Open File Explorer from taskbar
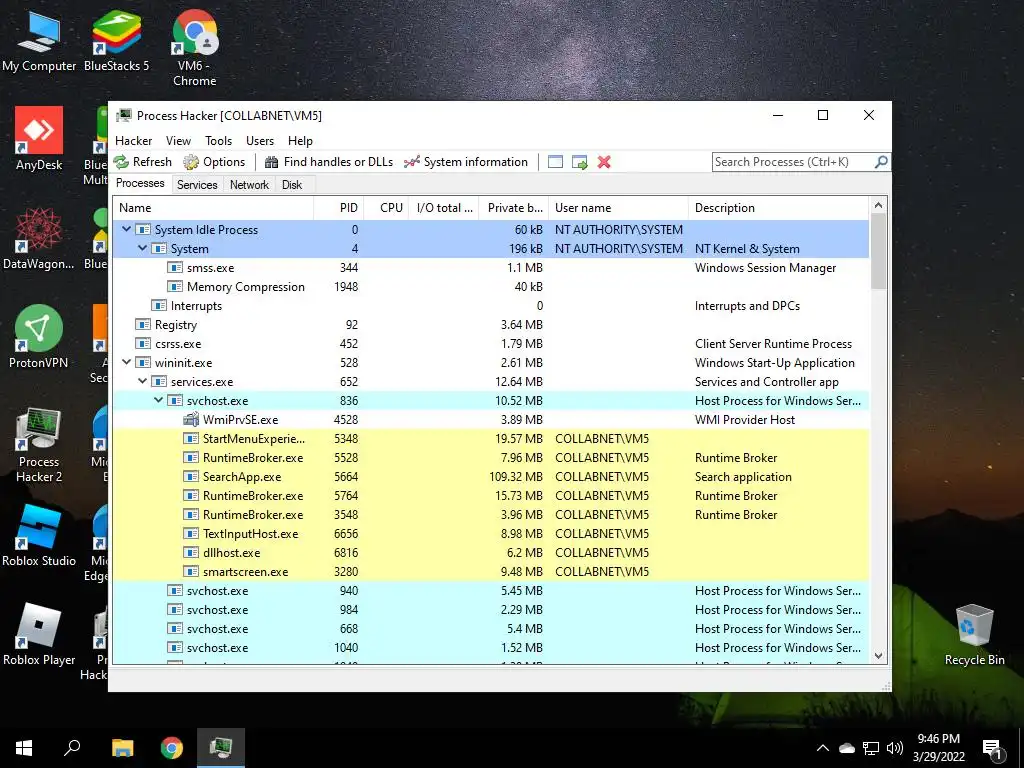 122,748
